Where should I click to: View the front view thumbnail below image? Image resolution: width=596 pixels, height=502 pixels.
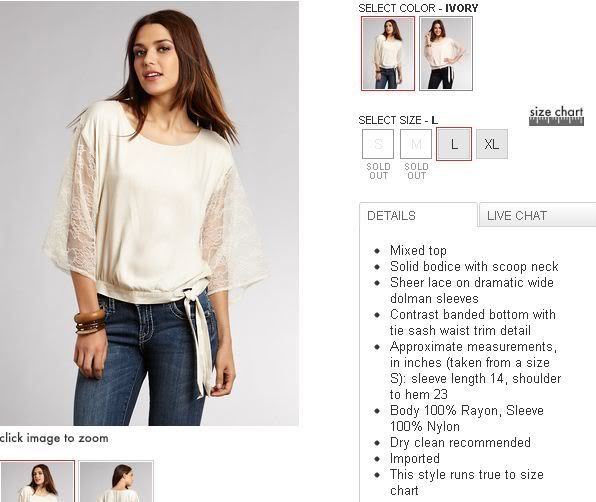click(37, 481)
